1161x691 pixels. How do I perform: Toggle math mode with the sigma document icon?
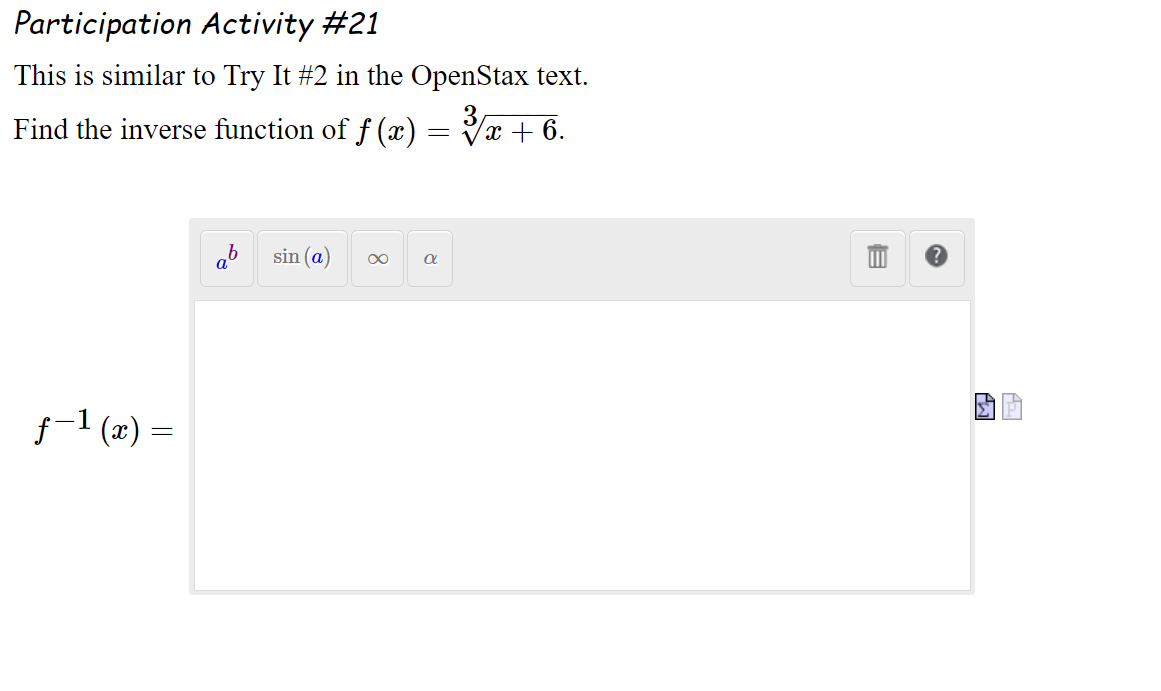tap(985, 406)
